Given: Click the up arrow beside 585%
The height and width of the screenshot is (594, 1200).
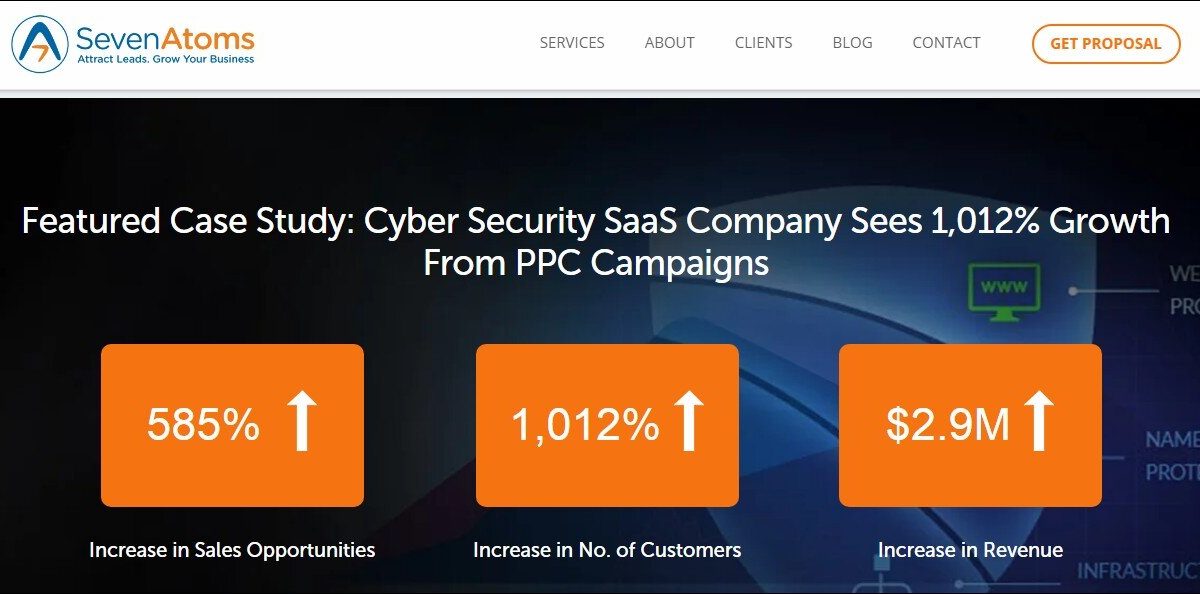Looking at the screenshot, I should [302, 421].
